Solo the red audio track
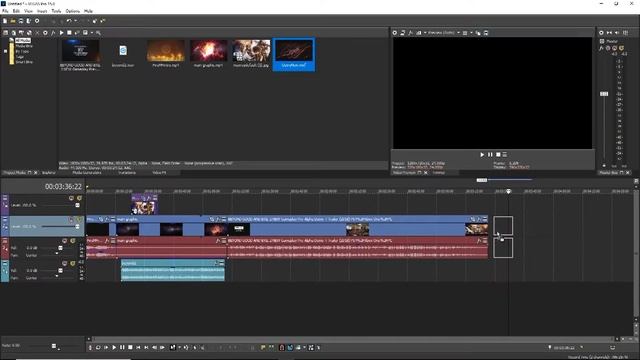The width and height of the screenshot is (640, 360). 73,241
